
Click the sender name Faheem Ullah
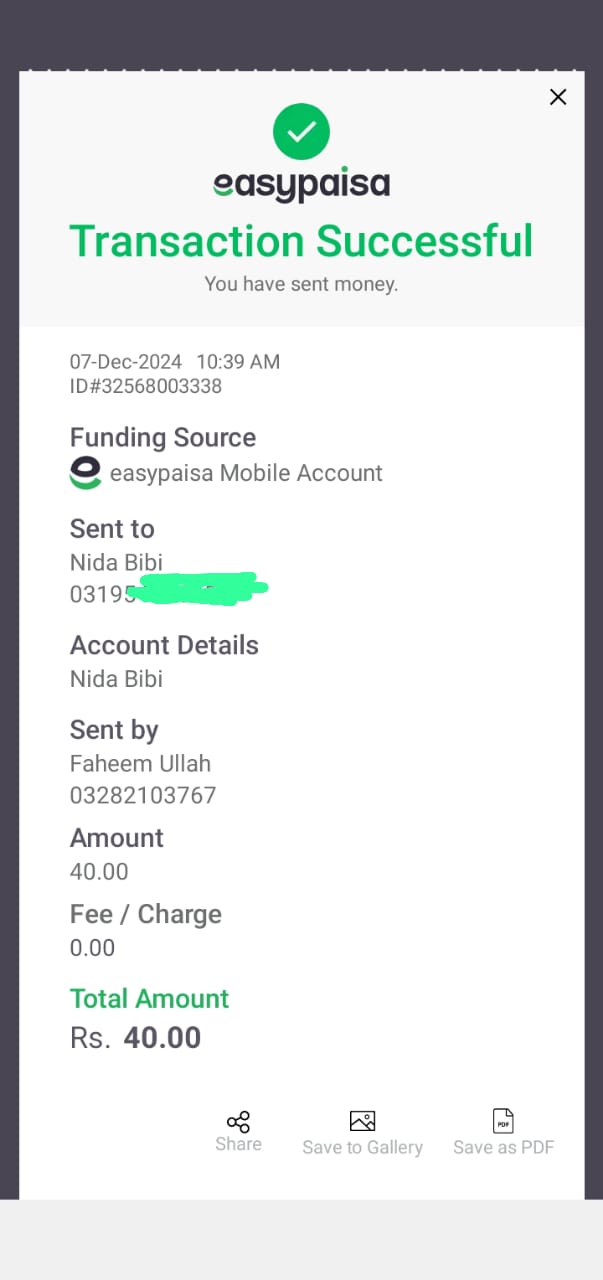coord(140,764)
